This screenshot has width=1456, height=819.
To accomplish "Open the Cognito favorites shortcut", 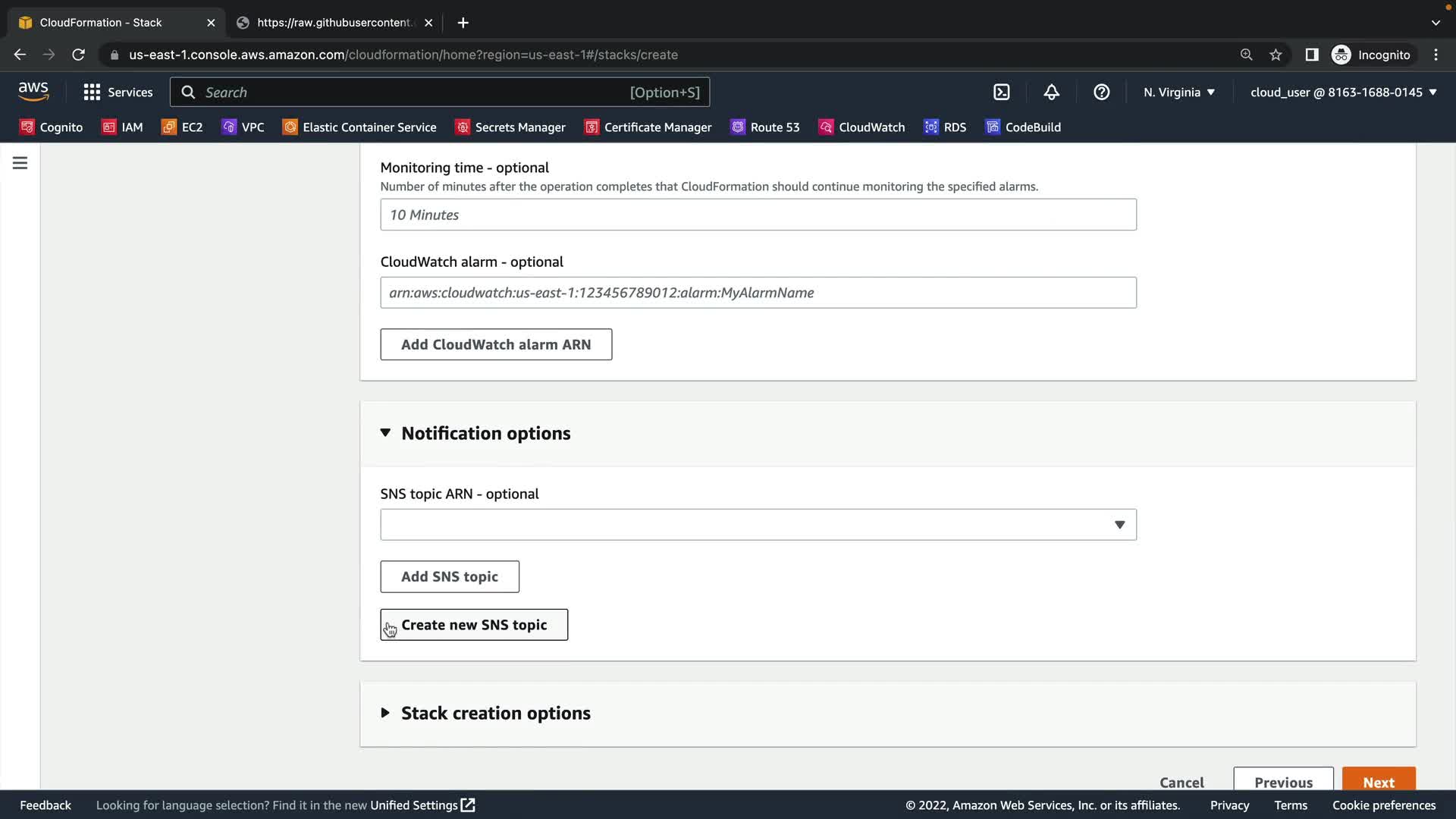I will 52,127.
